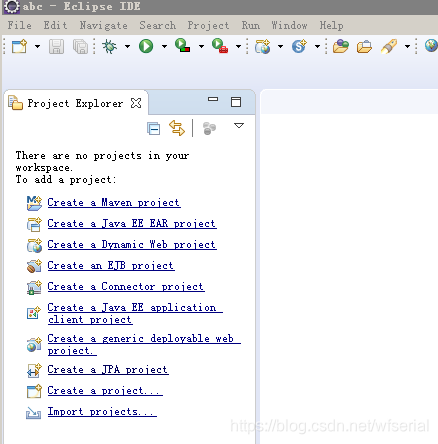Click the Eclipse logo in title bar
Viewport: 438px width, 444px height.
coord(12,7)
